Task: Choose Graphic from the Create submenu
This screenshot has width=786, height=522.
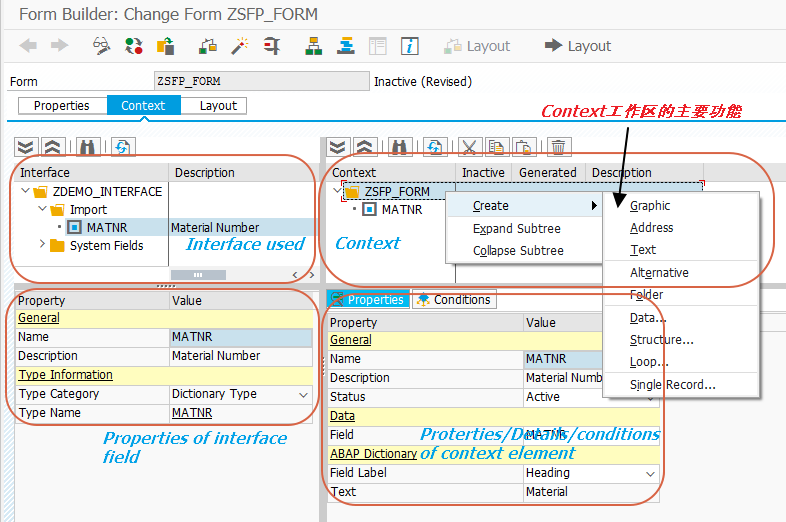Action: pyautogui.click(x=650, y=206)
